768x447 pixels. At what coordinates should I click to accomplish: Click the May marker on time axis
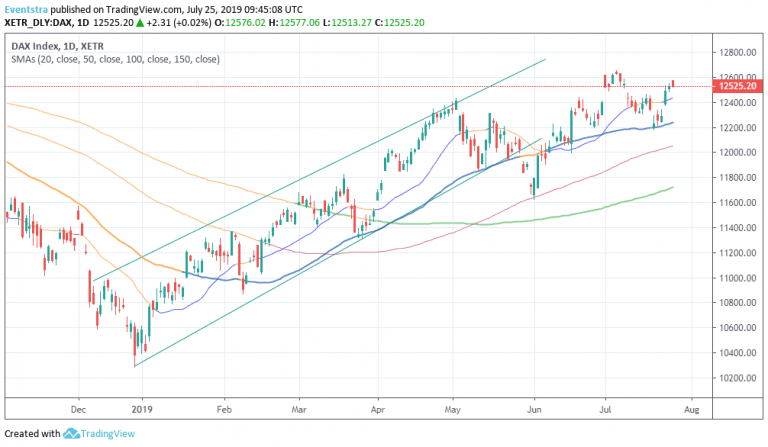pos(453,410)
